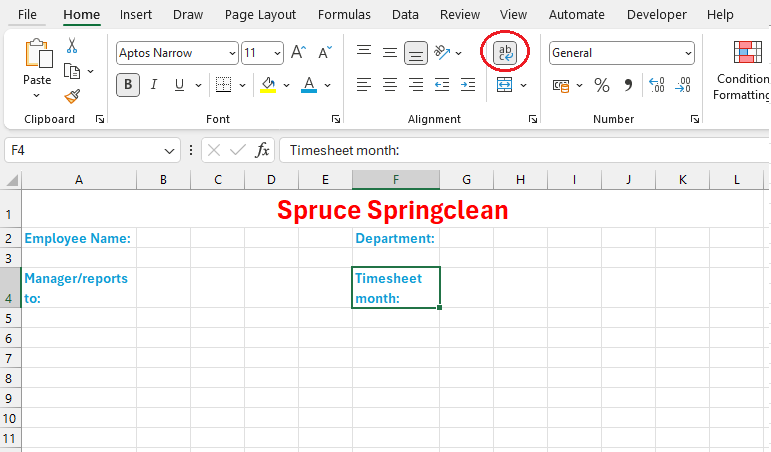Click the Increase Font Size icon
The height and width of the screenshot is (452, 771).
pyautogui.click(x=300, y=53)
